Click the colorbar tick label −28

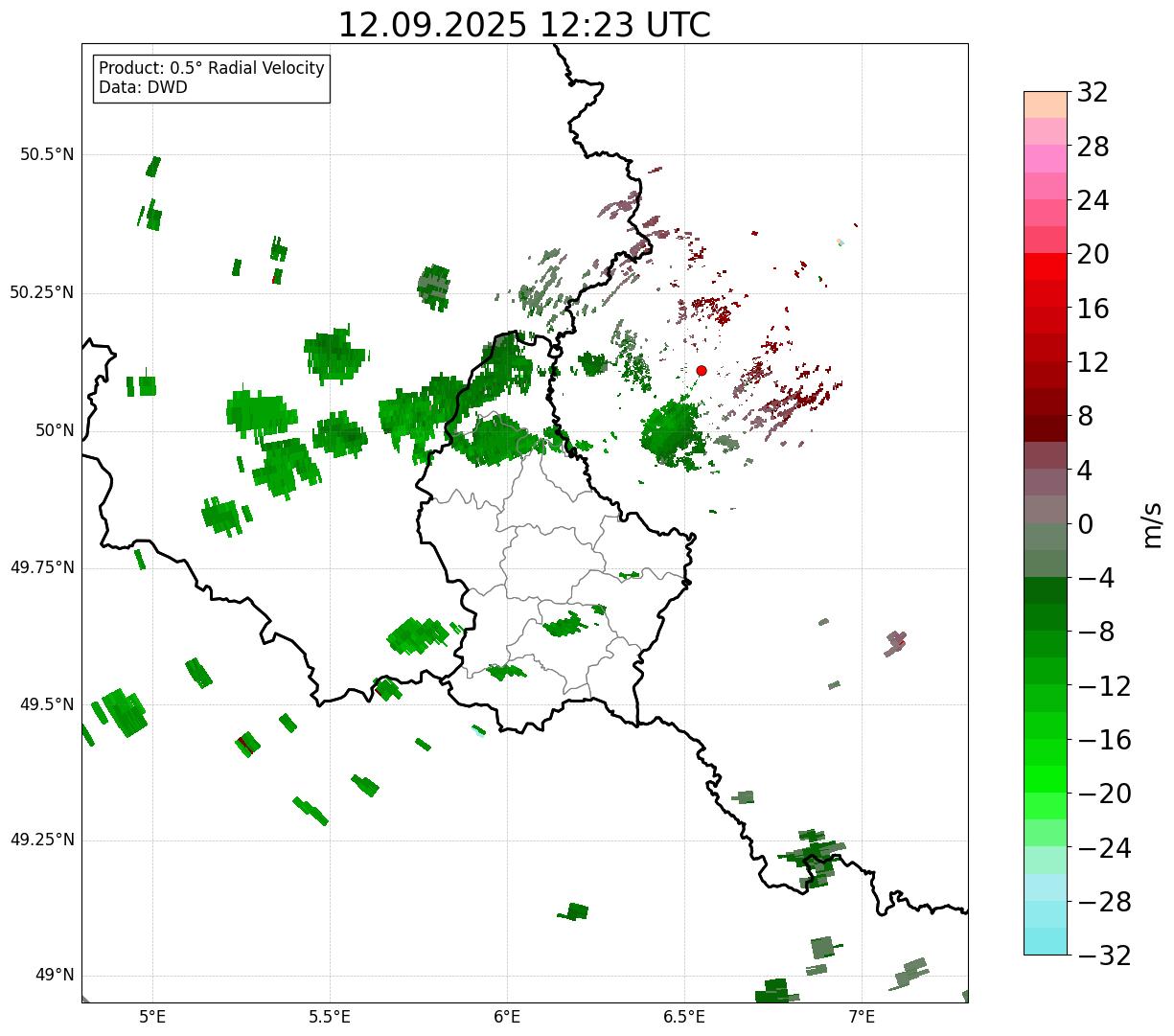[x=1104, y=902]
